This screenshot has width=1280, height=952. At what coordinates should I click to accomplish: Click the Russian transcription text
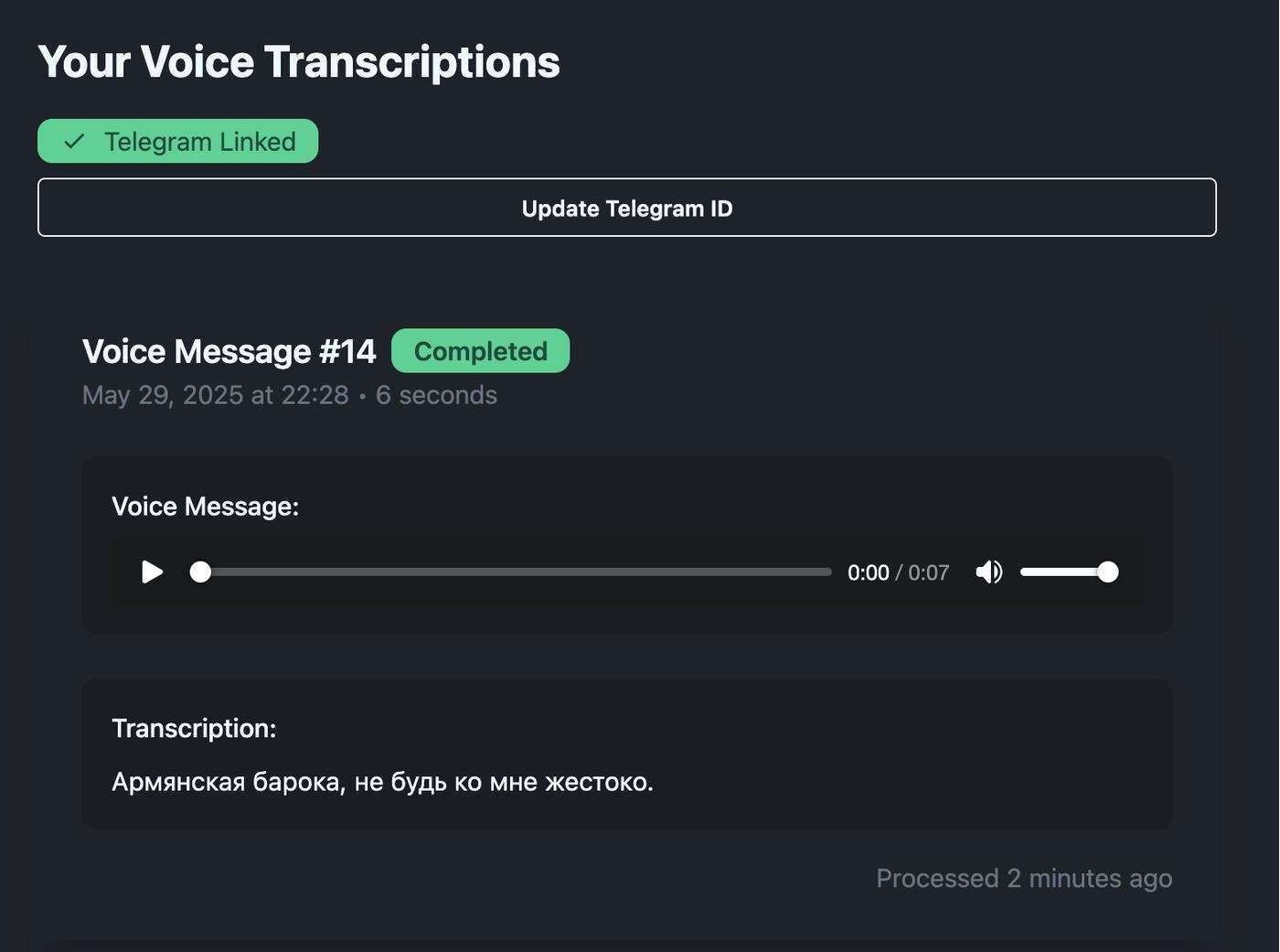click(x=382, y=783)
